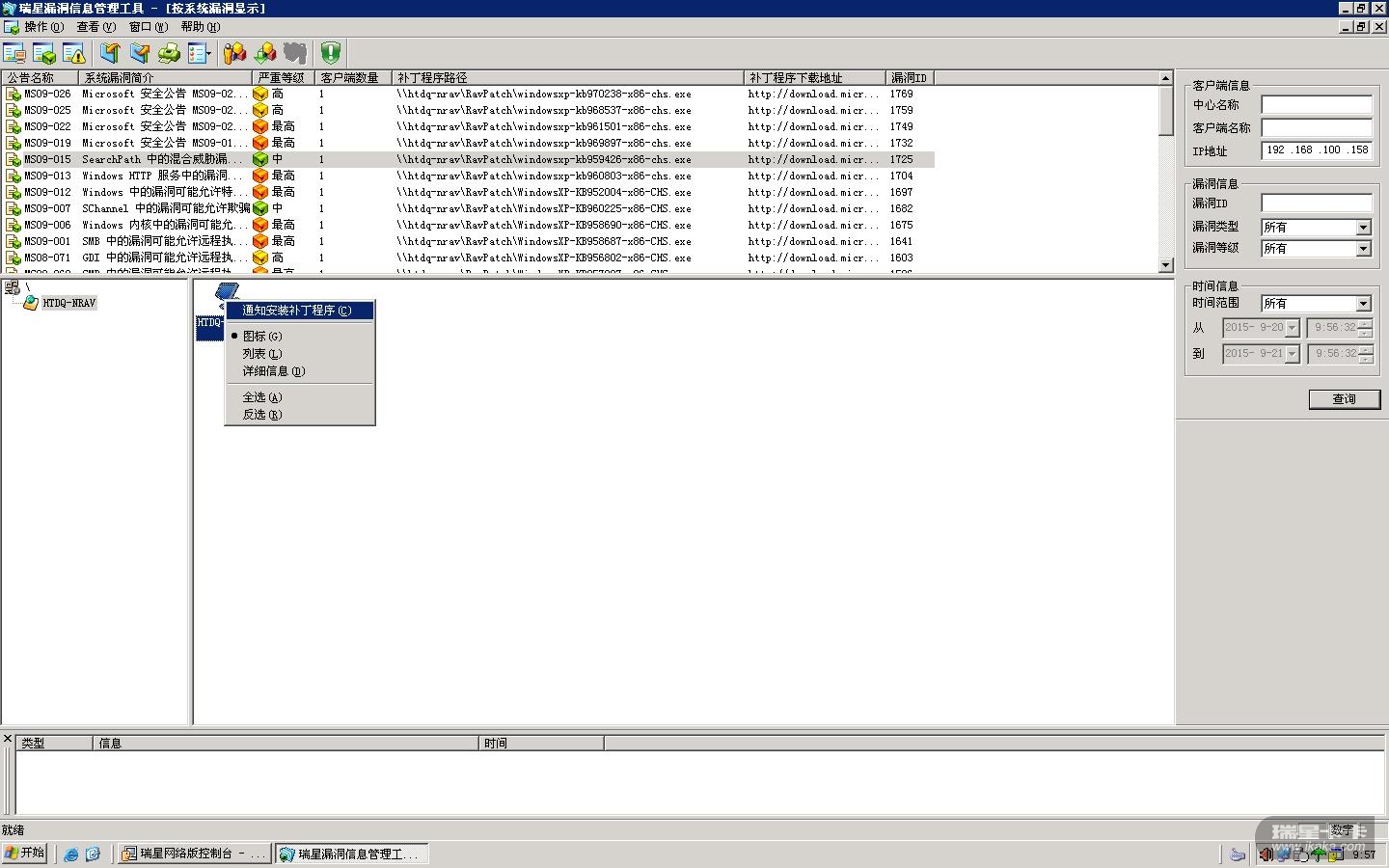Select the HTDQ-NRAV node in tree
Screen dimensions: 1389x868
click(x=68, y=303)
